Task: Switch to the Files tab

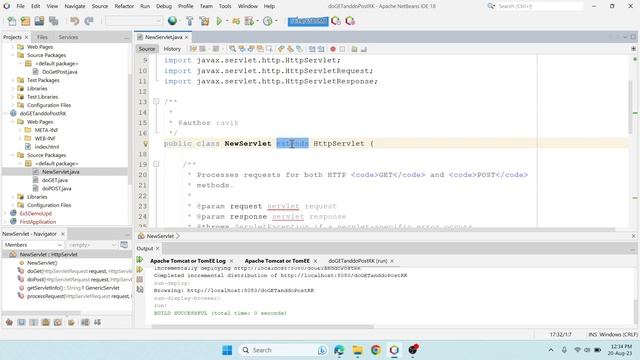Action: [42, 37]
